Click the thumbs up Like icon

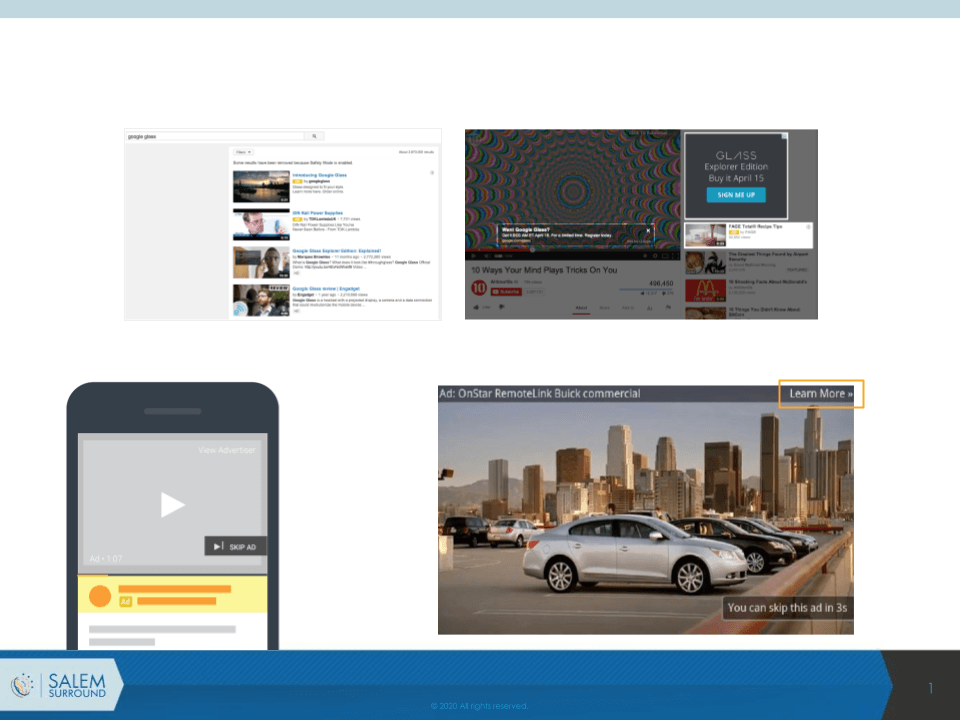point(477,307)
